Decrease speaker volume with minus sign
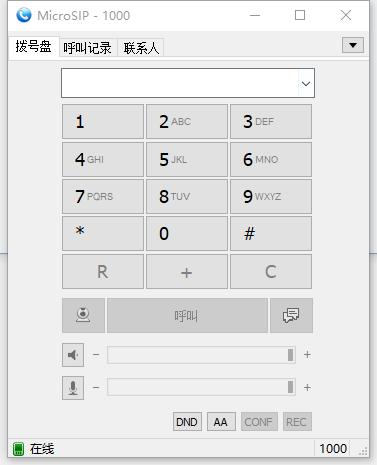The width and height of the screenshot is (377, 465). [96, 355]
